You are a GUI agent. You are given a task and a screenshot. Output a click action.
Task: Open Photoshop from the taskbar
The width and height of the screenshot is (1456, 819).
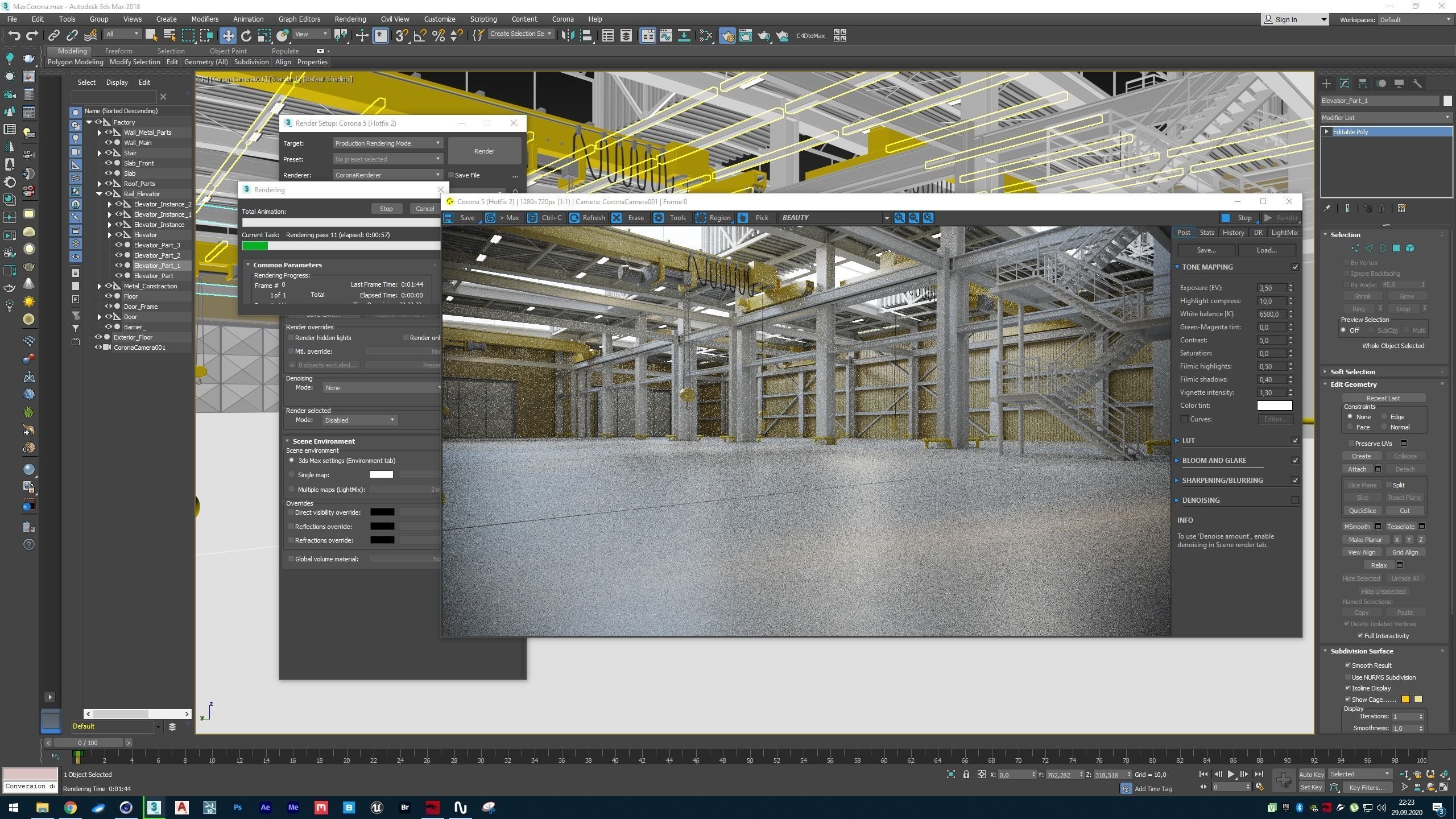coord(237,807)
